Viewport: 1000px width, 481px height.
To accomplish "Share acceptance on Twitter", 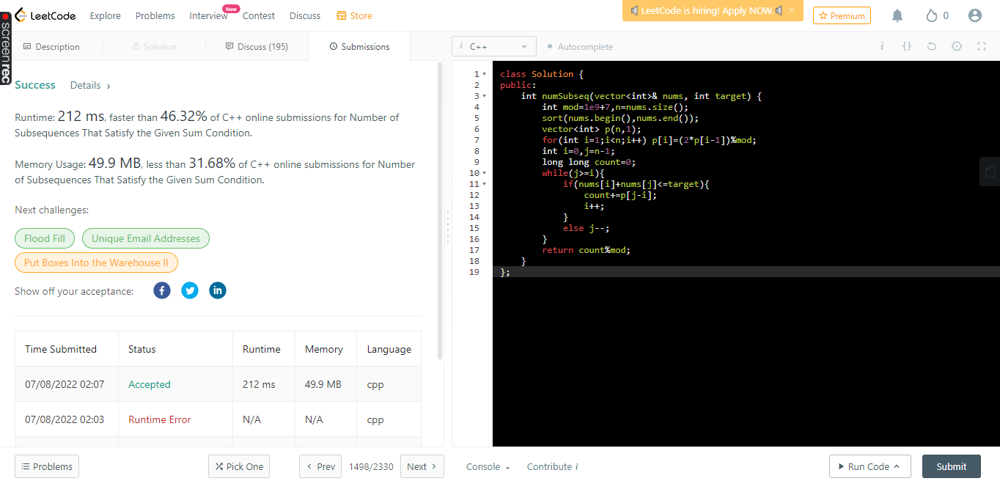I will [x=189, y=291].
